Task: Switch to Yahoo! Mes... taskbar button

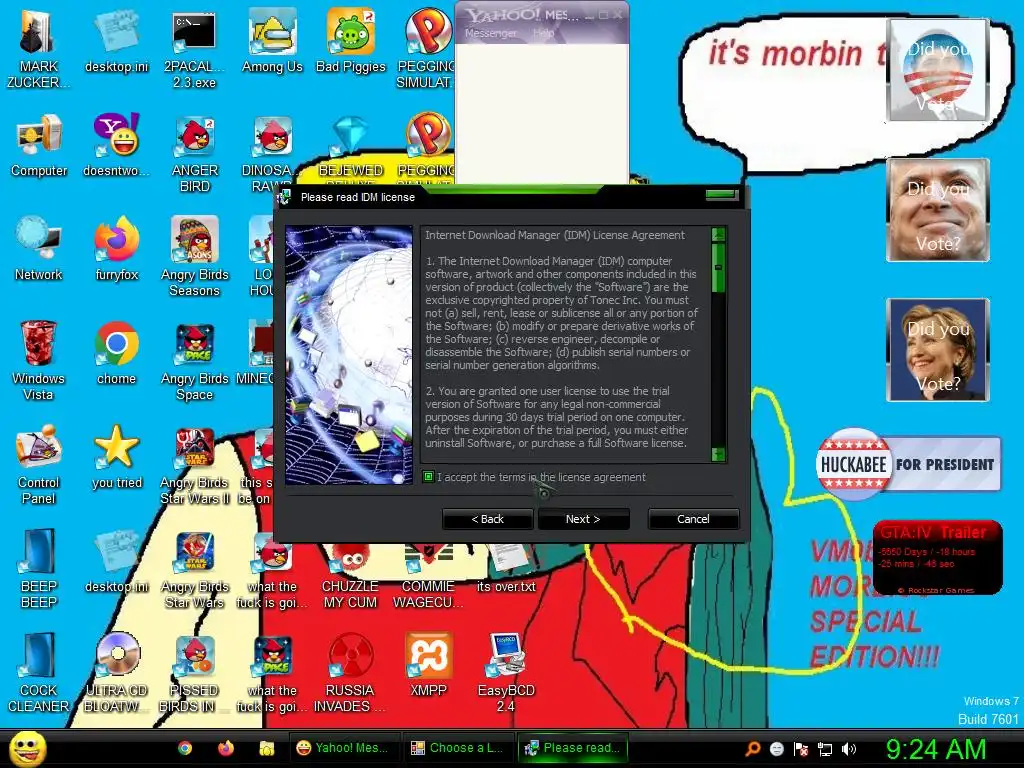Action: coord(343,748)
